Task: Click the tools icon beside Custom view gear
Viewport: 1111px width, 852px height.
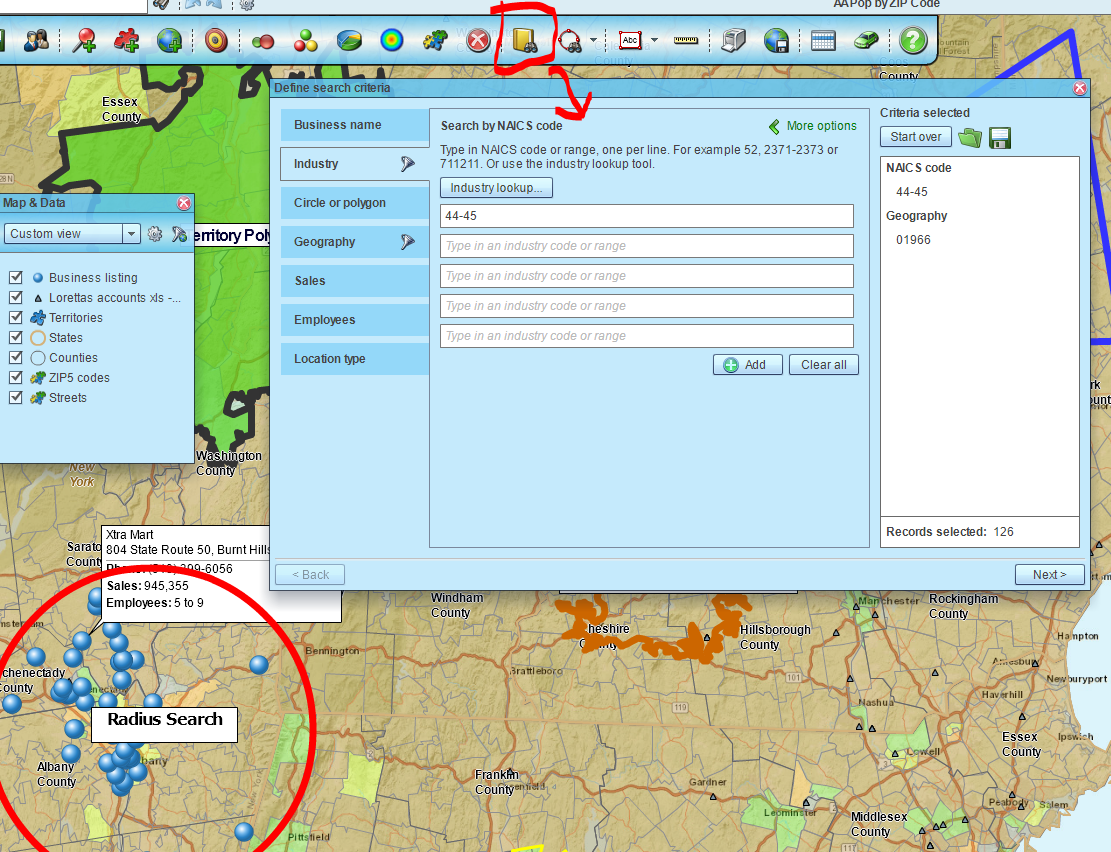Action: pyautogui.click(x=179, y=234)
